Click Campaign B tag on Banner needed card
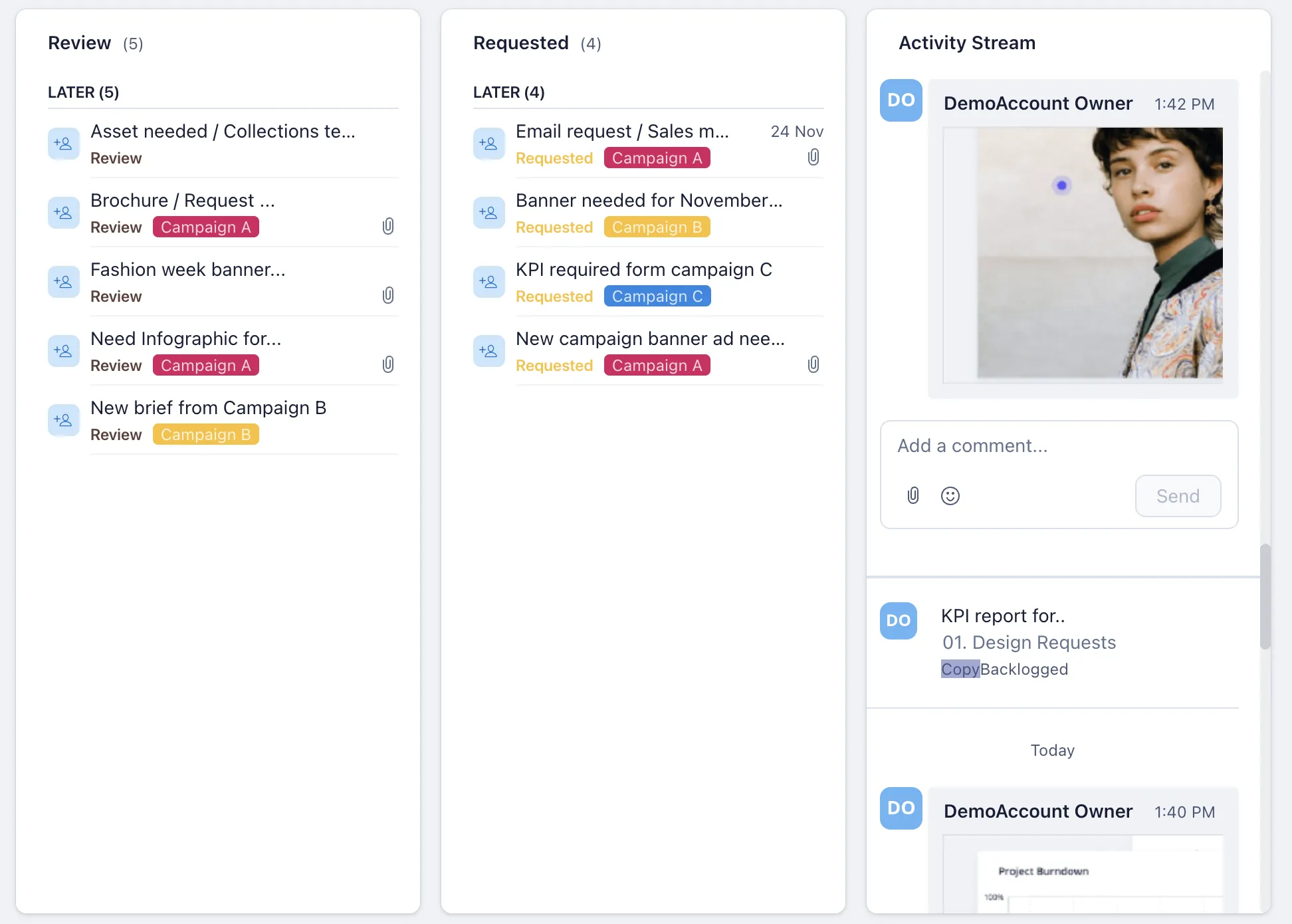1292x924 pixels. tap(657, 227)
